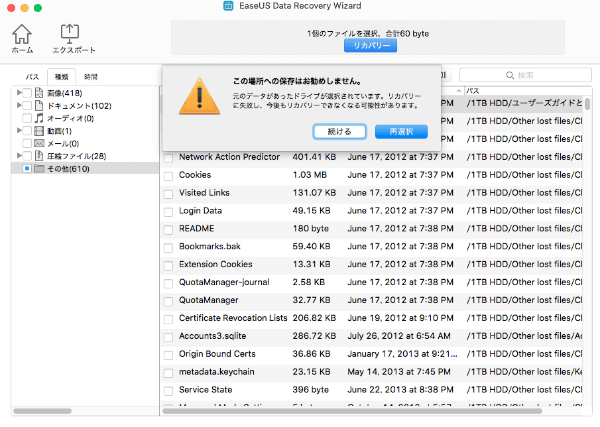This screenshot has height=427, width=600.
Task: Click date July 26, 2012 at 6:54 AM
Action: click(x=399, y=336)
